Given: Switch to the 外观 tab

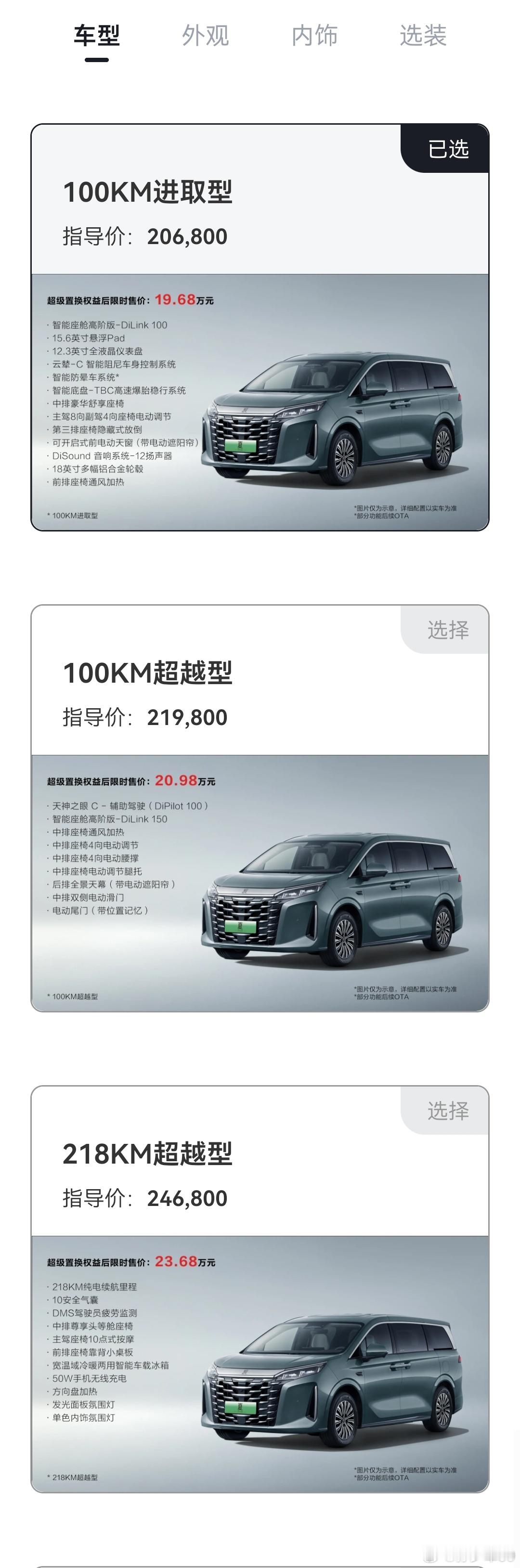Looking at the screenshot, I should pos(205,35).
